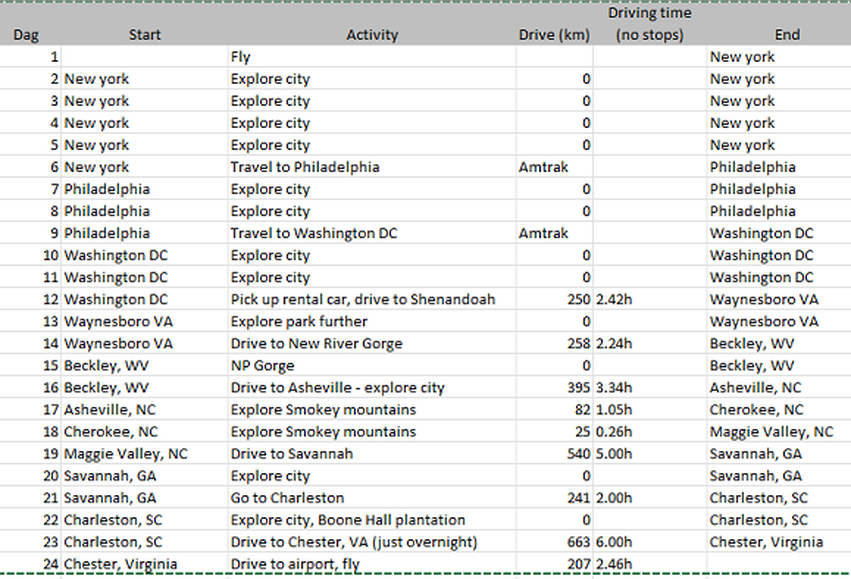
Task: Select the 0.26h driving time cell
Action: tap(650, 432)
